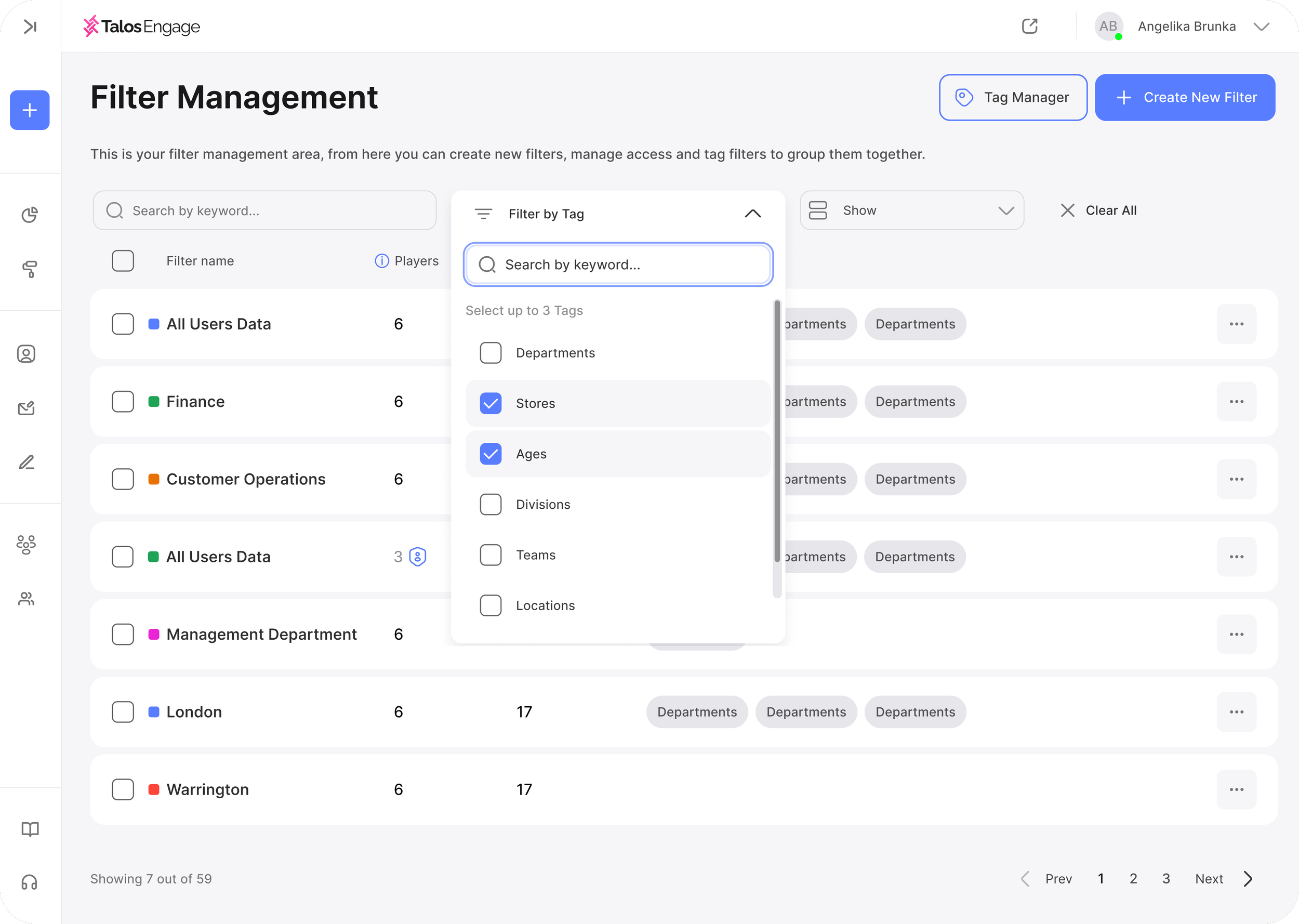Screen dimensions: 1299x924
Task: Click the Management Department filter name
Action: click(x=262, y=635)
